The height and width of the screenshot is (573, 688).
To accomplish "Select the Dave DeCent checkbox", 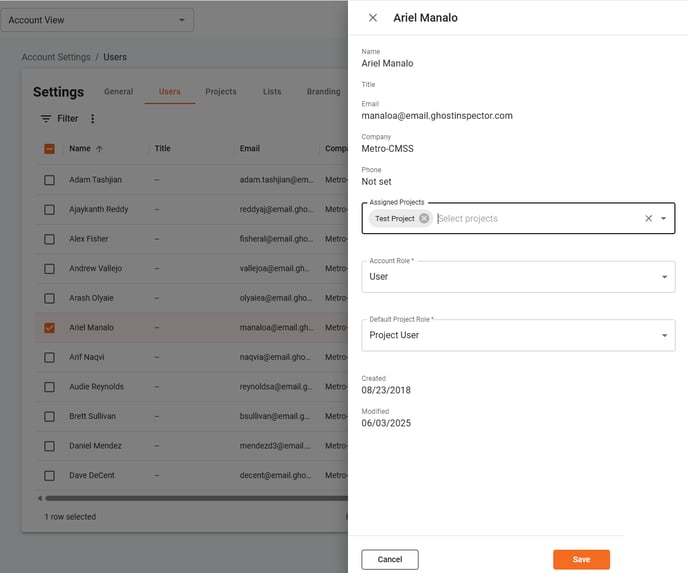I will click(x=50, y=476).
